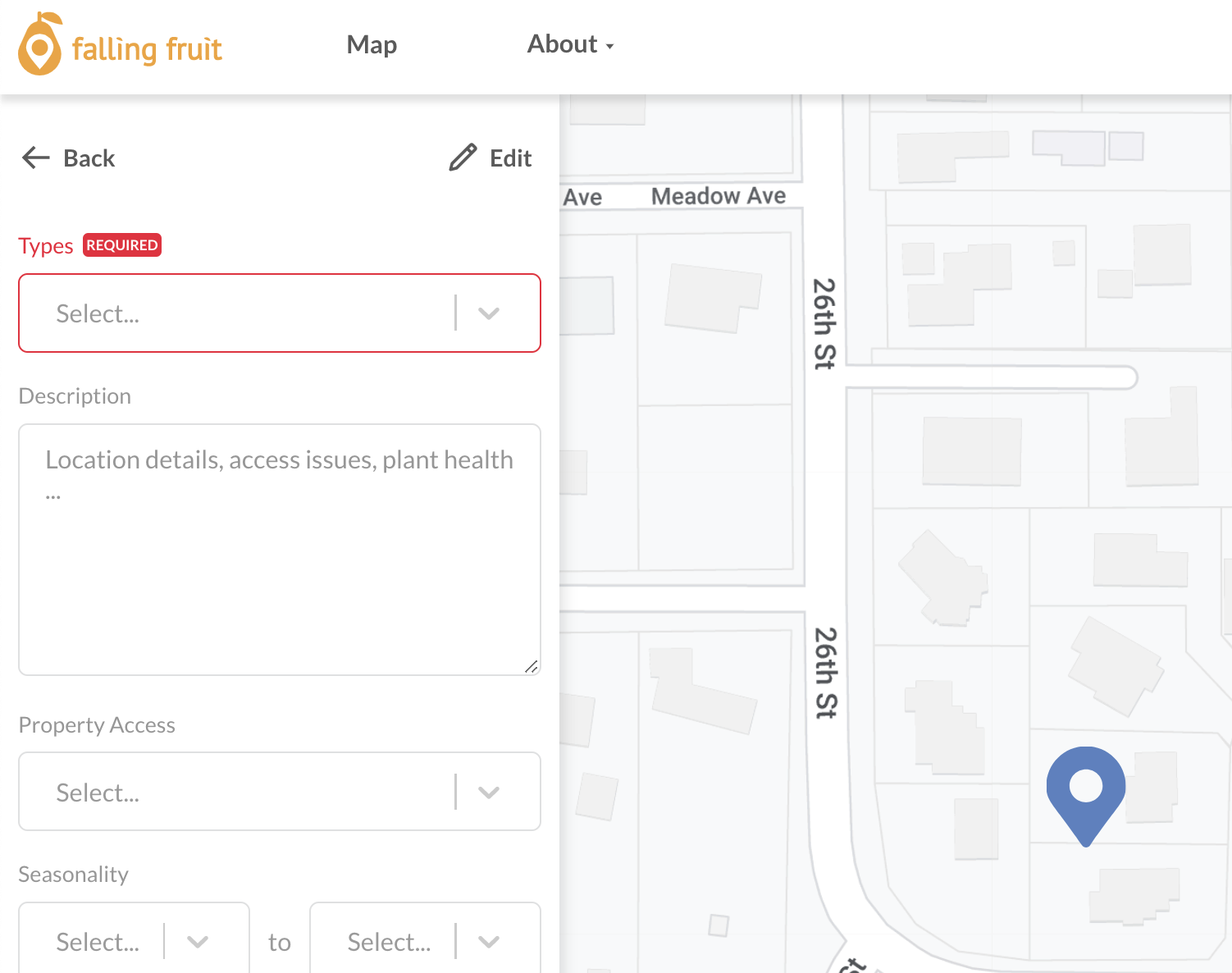Click the chevron on the first Seasonality selector

click(x=197, y=941)
